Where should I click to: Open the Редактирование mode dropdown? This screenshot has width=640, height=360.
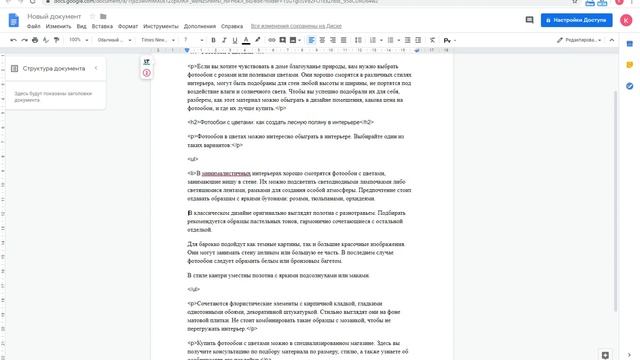579,40
